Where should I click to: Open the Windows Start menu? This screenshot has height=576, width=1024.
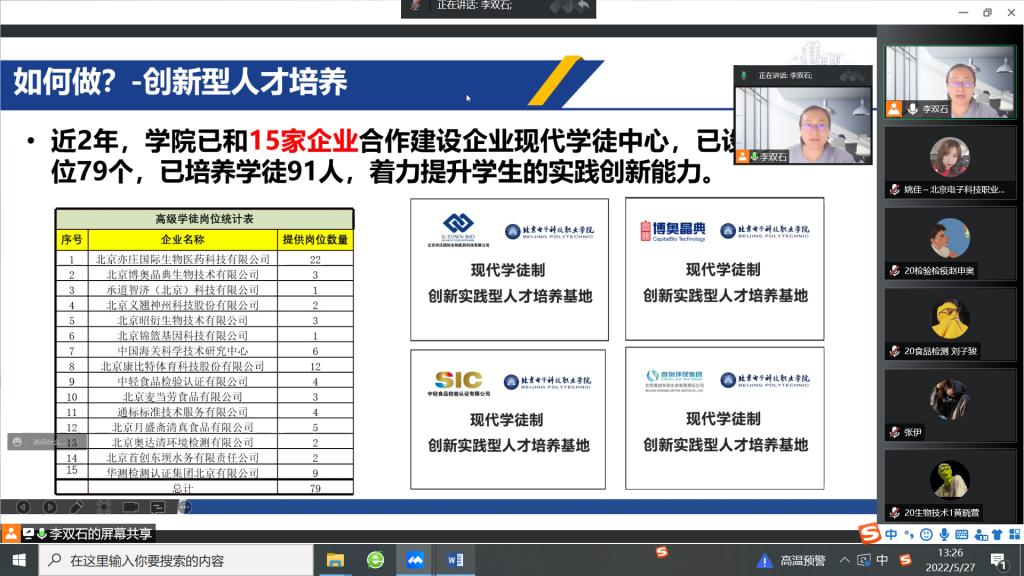click(x=18, y=560)
